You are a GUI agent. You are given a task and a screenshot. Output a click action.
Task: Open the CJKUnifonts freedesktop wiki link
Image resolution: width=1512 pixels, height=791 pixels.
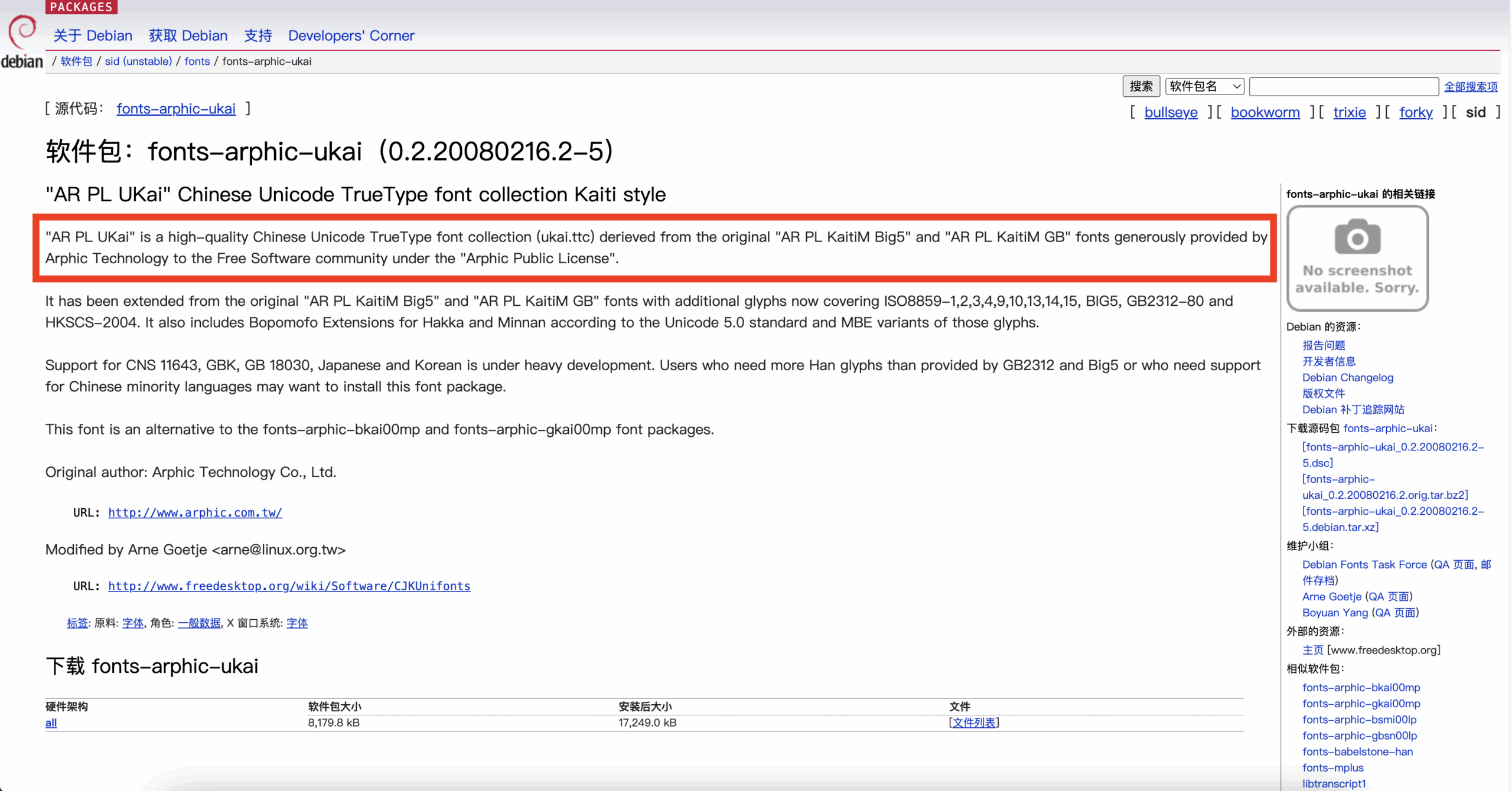(x=289, y=586)
